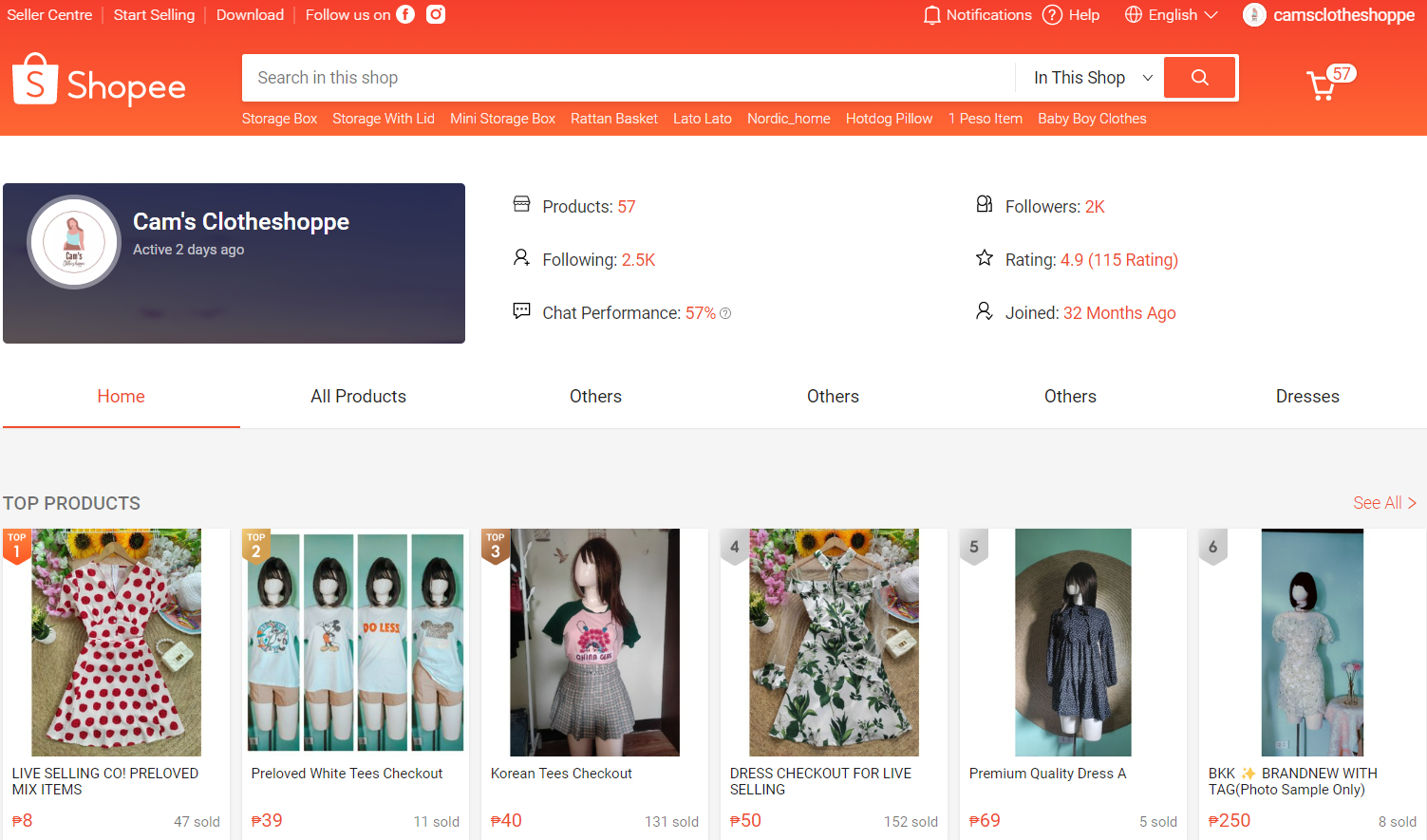Click the Start Selling link
The height and width of the screenshot is (840, 1427).
154,15
